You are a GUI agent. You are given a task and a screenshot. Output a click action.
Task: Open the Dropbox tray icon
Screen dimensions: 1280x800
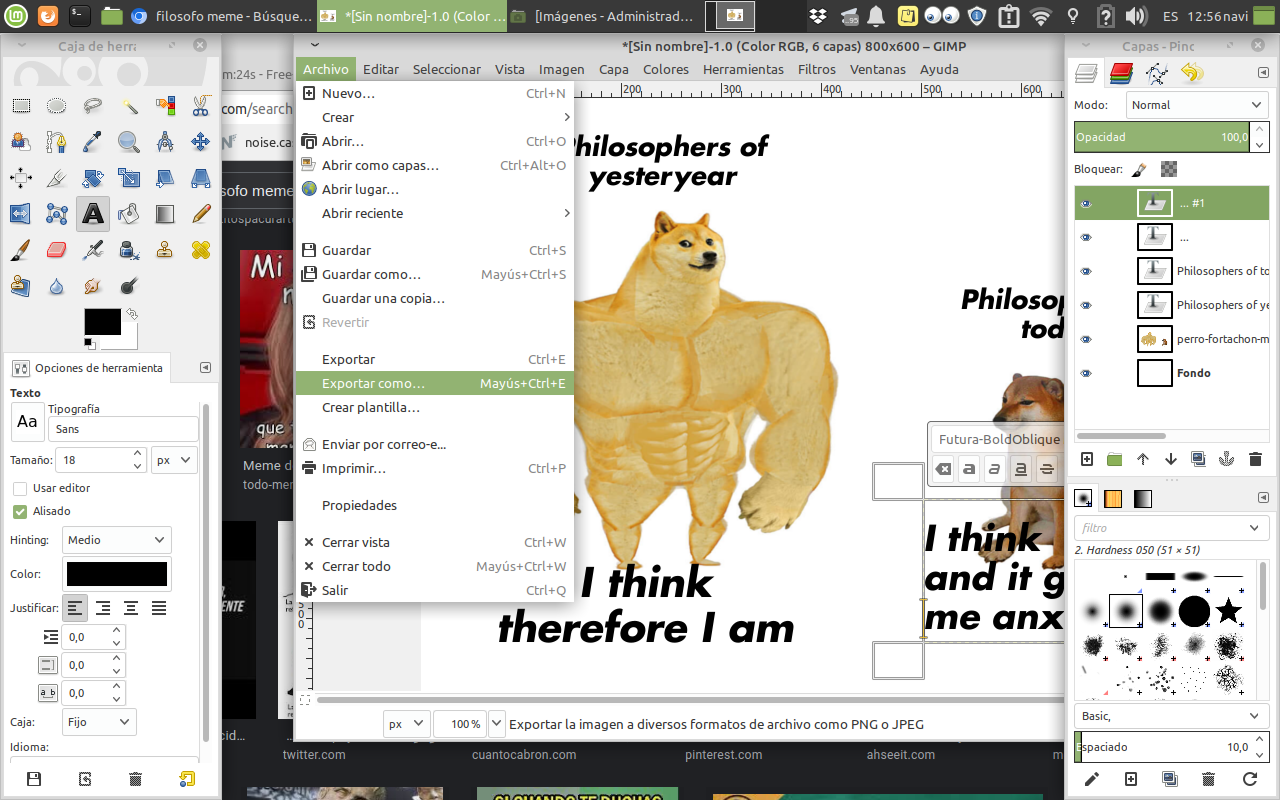tap(818, 16)
